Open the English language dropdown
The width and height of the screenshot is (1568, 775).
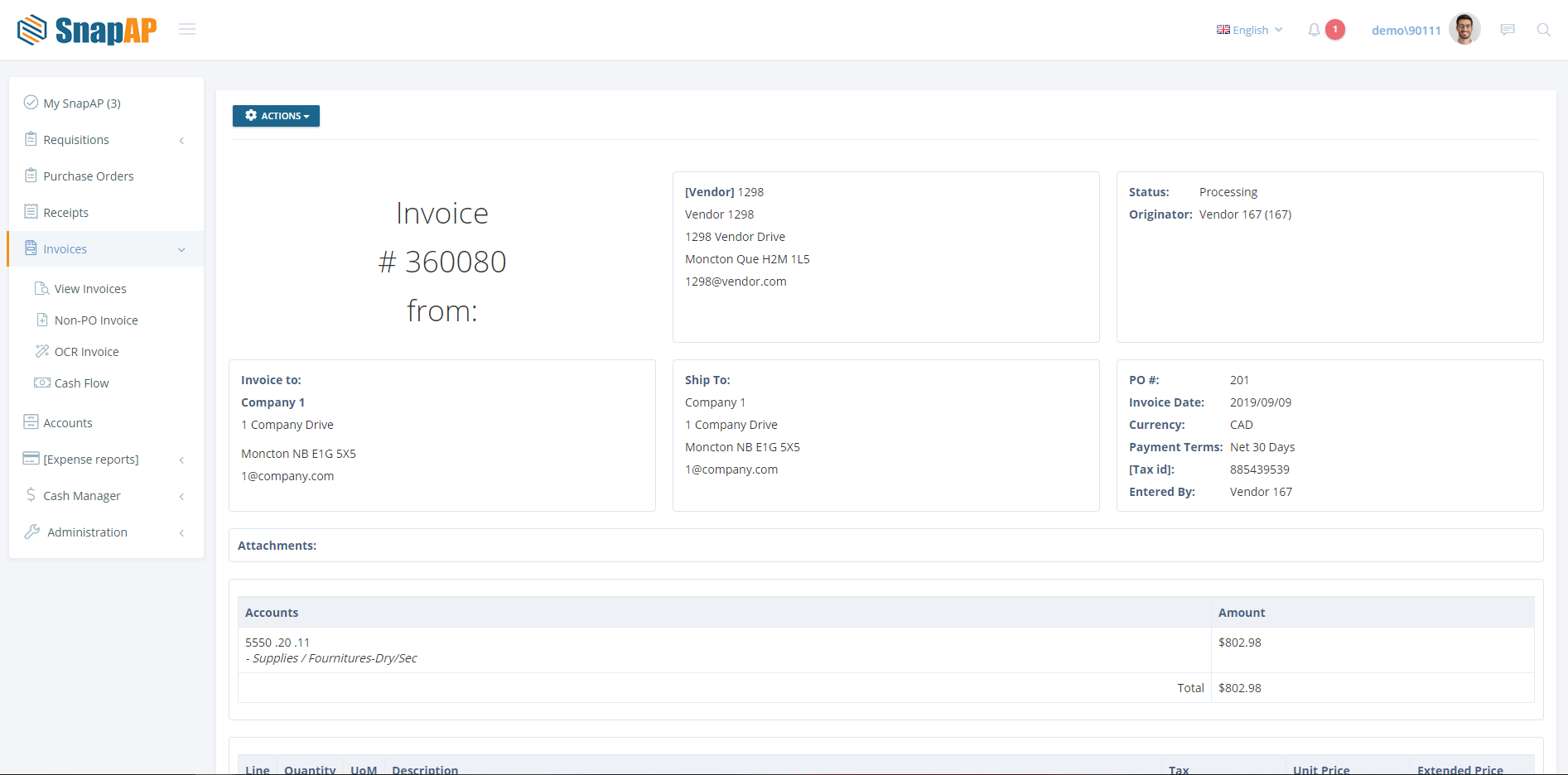tap(1250, 30)
